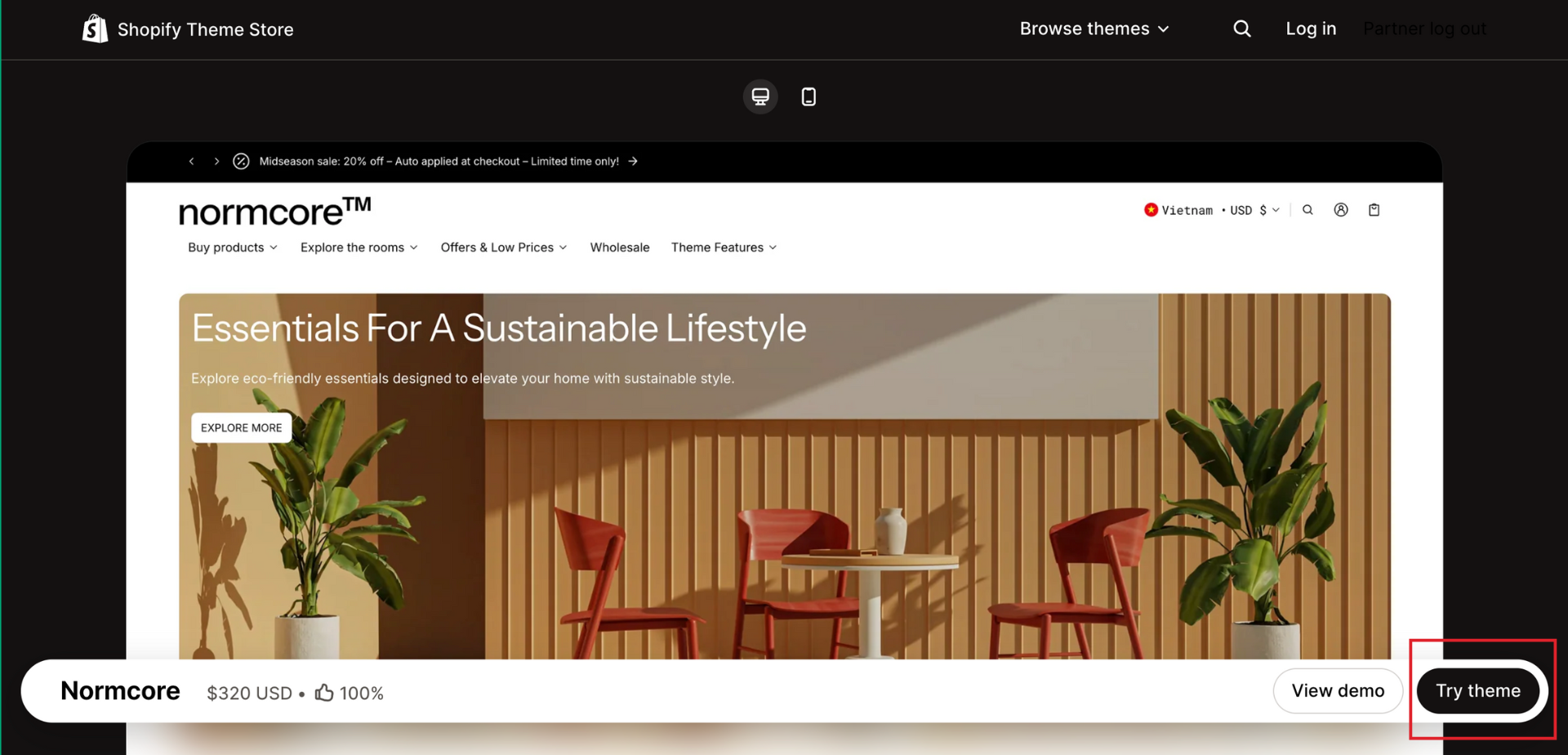This screenshot has width=1568, height=755.
Task: Go to next announcement with right chevron
Action: (216, 161)
